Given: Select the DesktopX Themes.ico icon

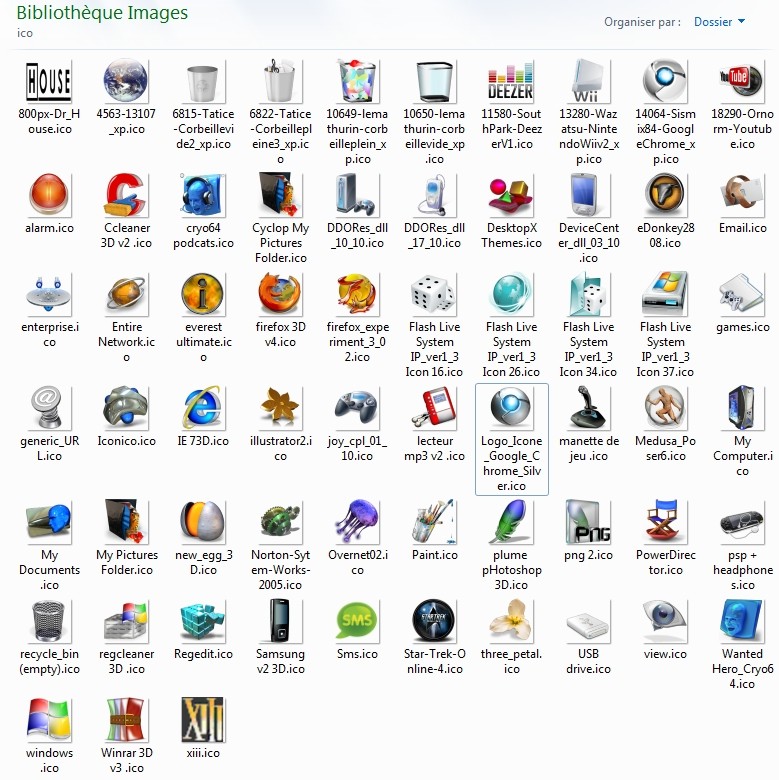Looking at the screenshot, I should [x=511, y=195].
